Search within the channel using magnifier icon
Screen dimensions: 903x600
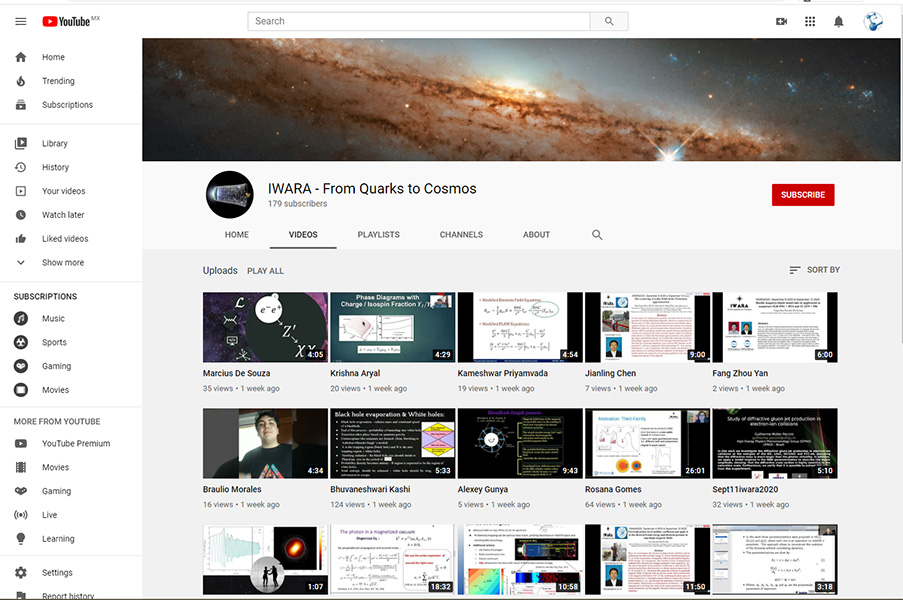[597, 235]
